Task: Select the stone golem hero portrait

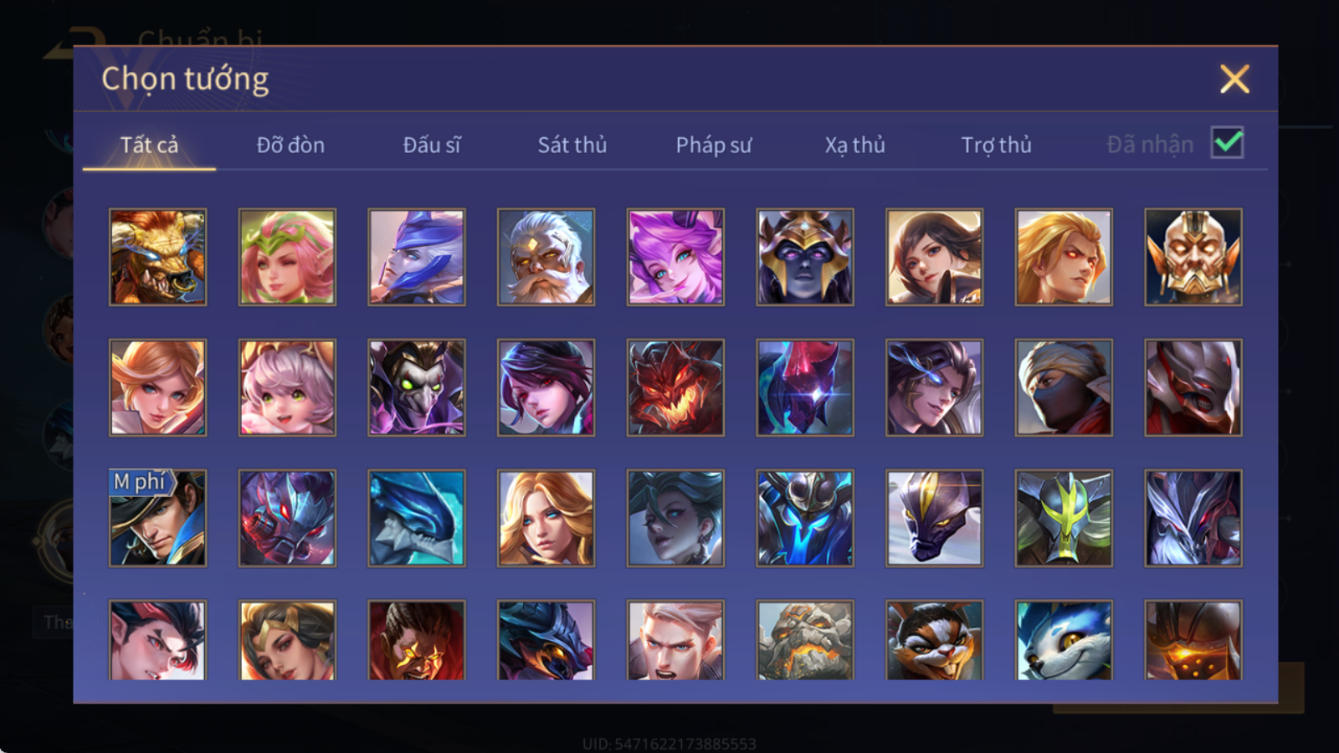Action: [x=805, y=640]
